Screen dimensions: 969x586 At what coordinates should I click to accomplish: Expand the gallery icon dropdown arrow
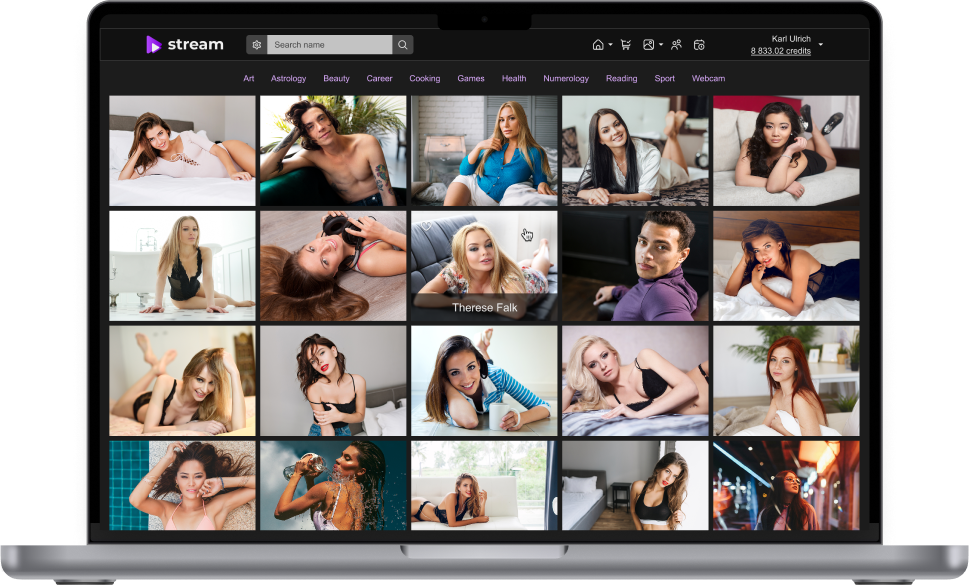662,44
